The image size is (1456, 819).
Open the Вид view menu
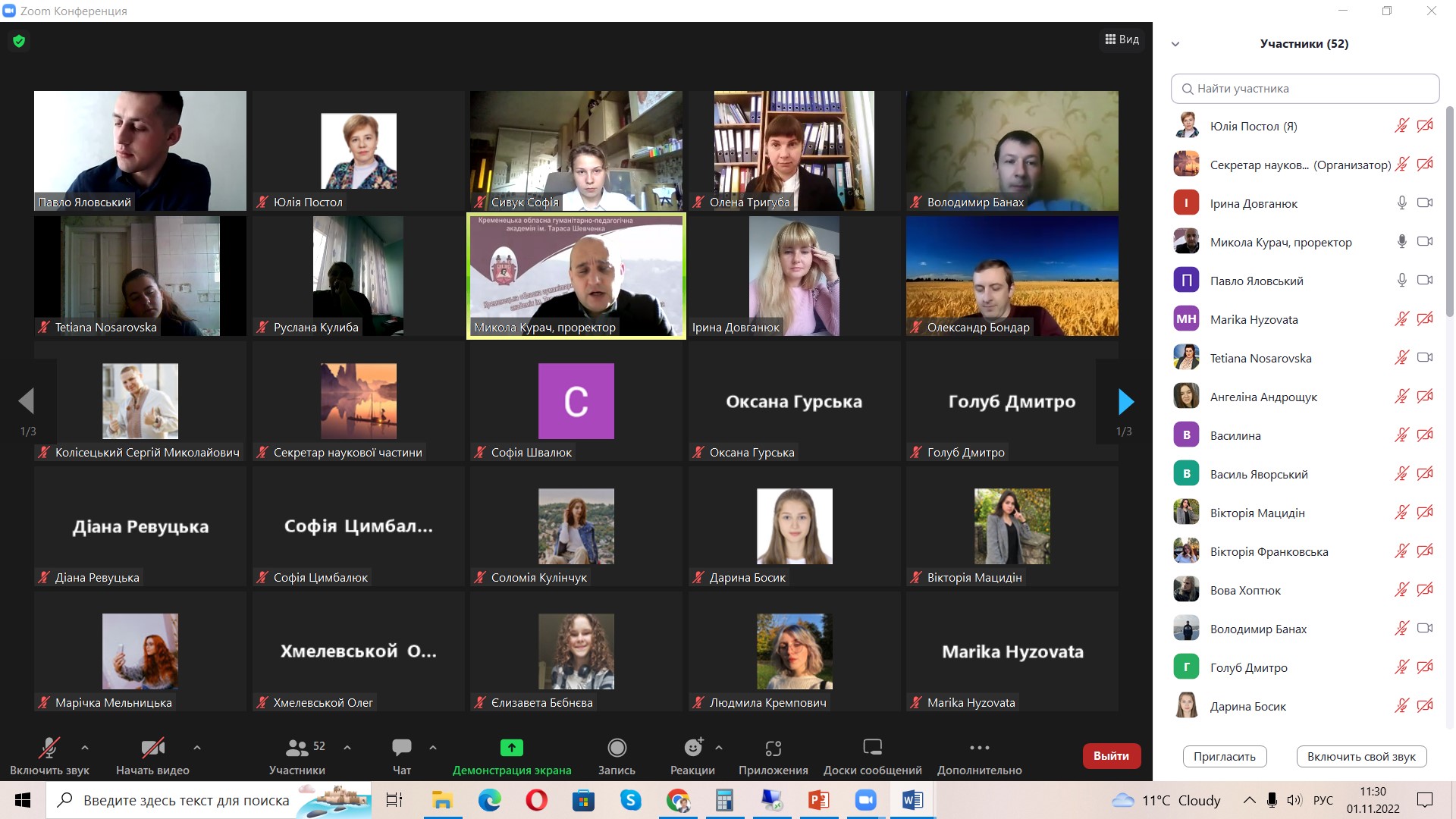(x=1122, y=39)
